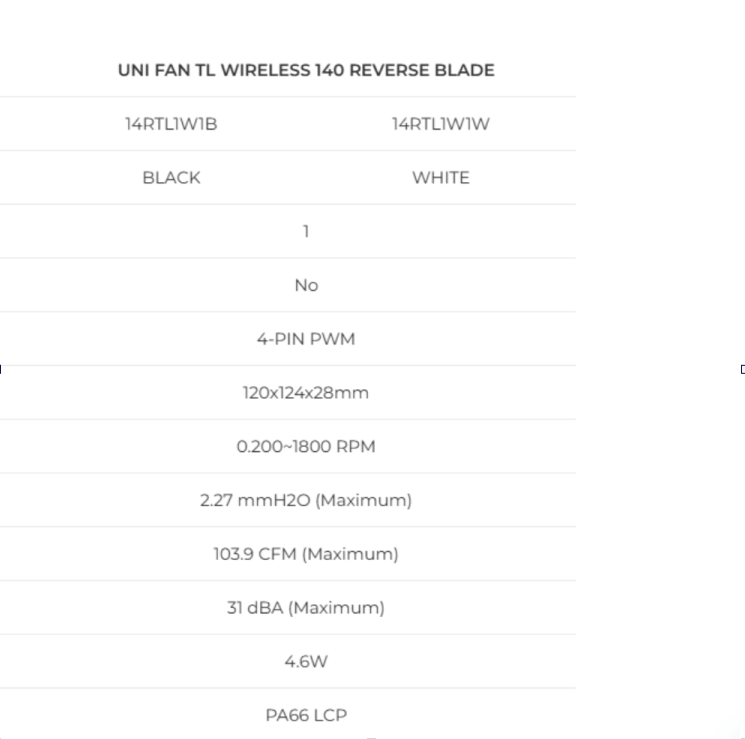This screenshot has width=745, height=739.
Task: Click the UNI FAN TL WIRELESS 140 REVERSE BLADE heading
Action: [306, 70]
